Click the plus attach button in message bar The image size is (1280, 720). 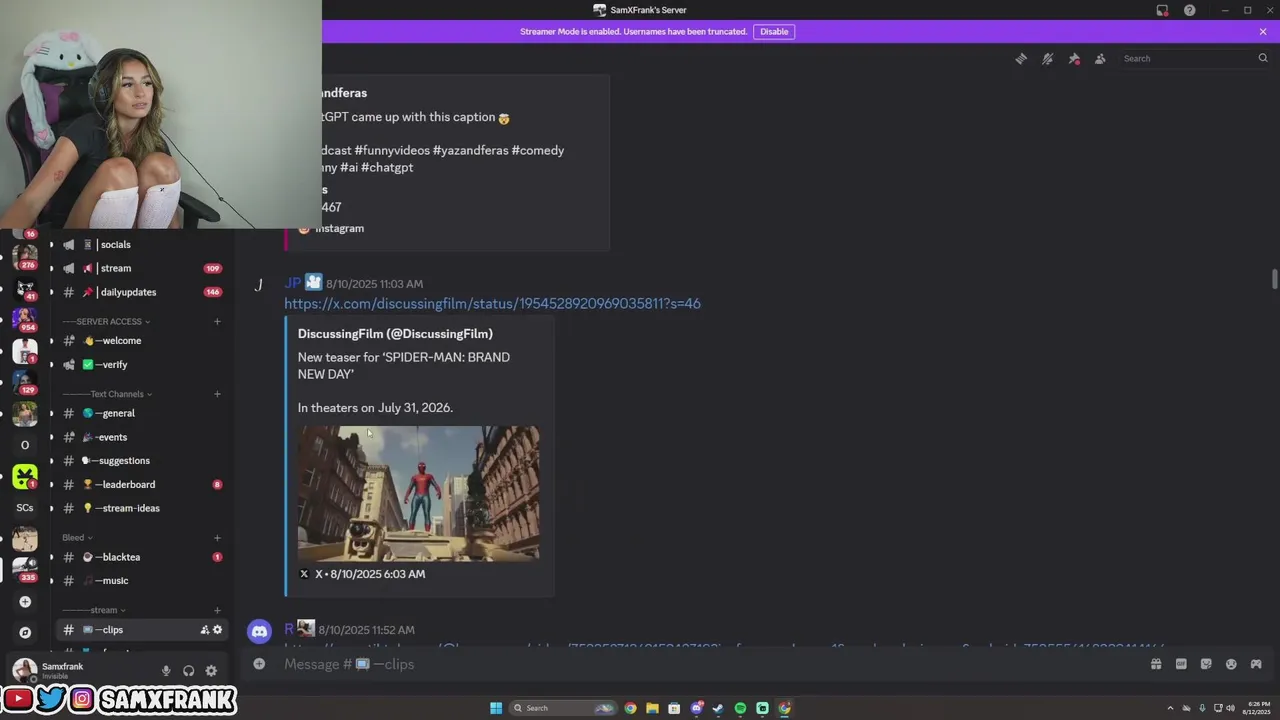(259, 664)
